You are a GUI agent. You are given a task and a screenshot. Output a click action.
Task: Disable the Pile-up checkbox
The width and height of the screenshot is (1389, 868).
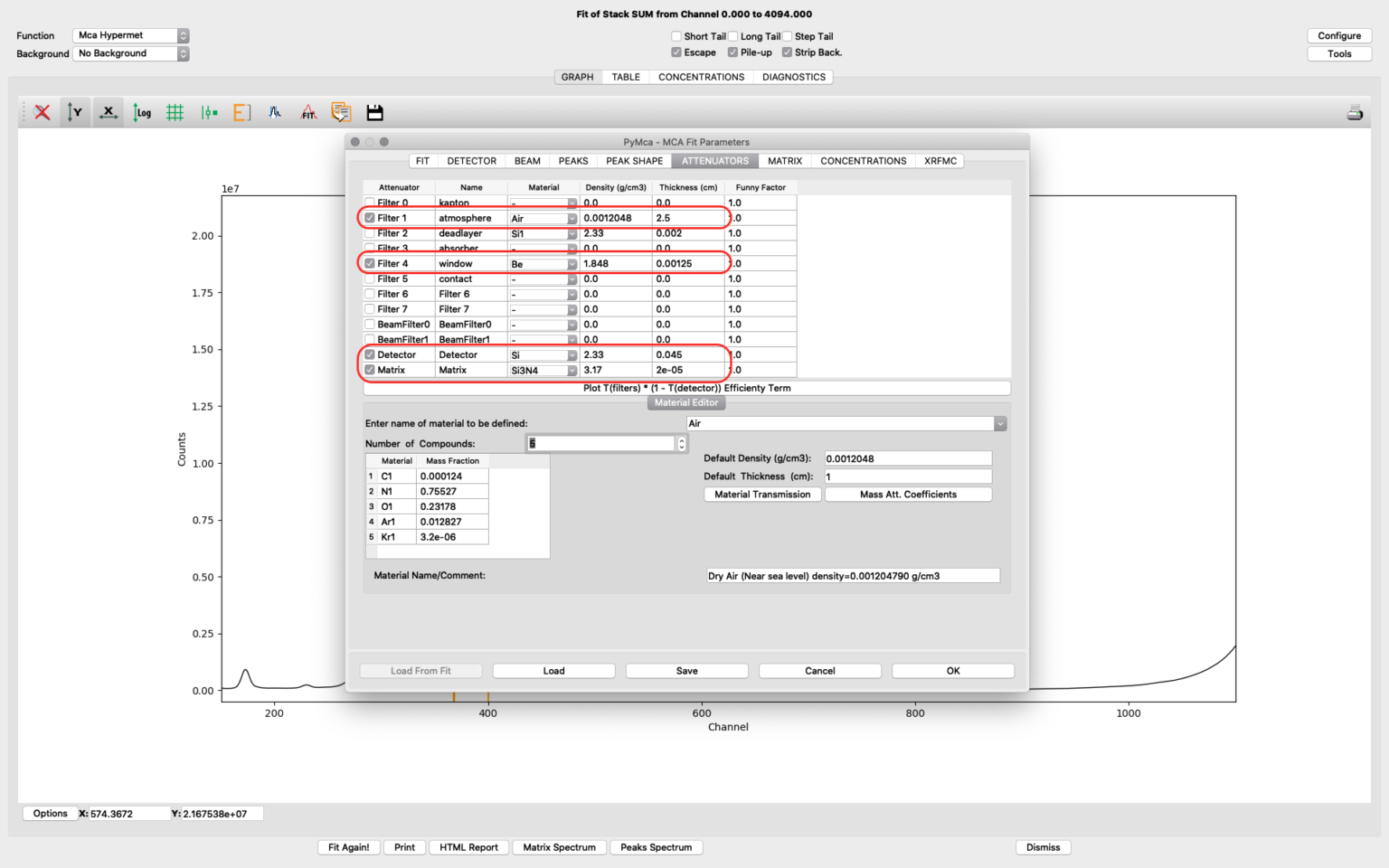click(x=732, y=52)
